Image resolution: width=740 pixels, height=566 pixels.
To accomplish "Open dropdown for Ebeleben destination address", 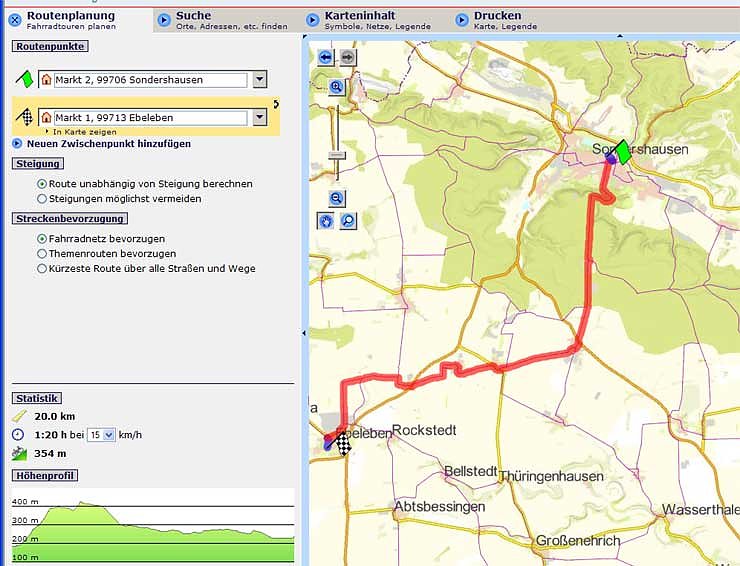I will click(x=260, y=118).
